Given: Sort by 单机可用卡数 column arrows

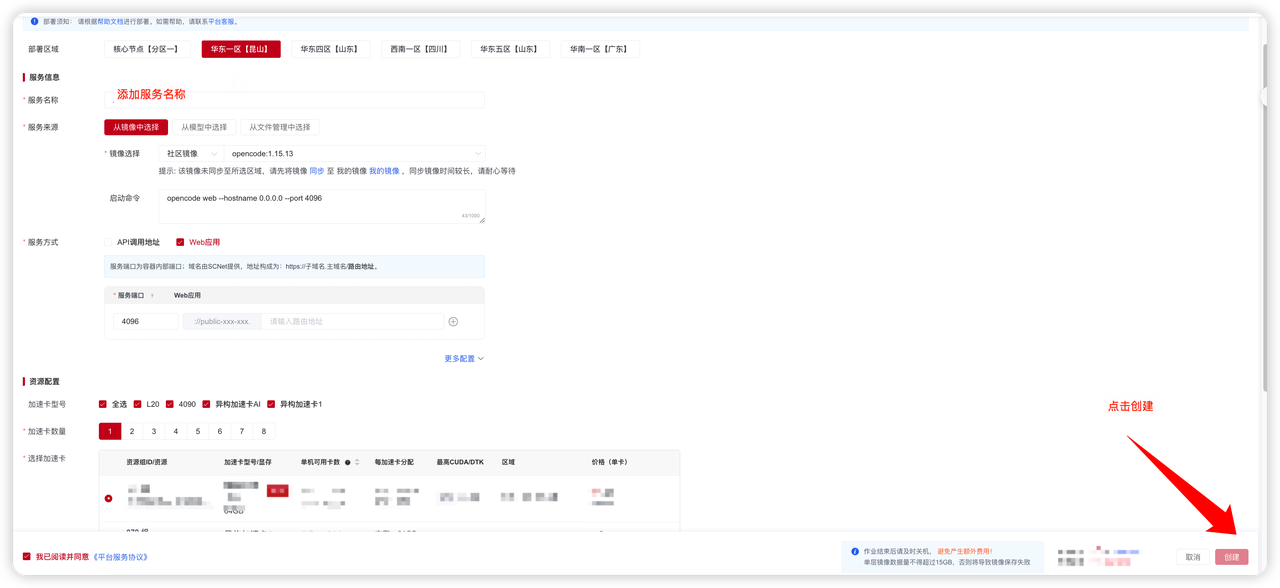Looking at the screenshot, I should coord(357,462).
